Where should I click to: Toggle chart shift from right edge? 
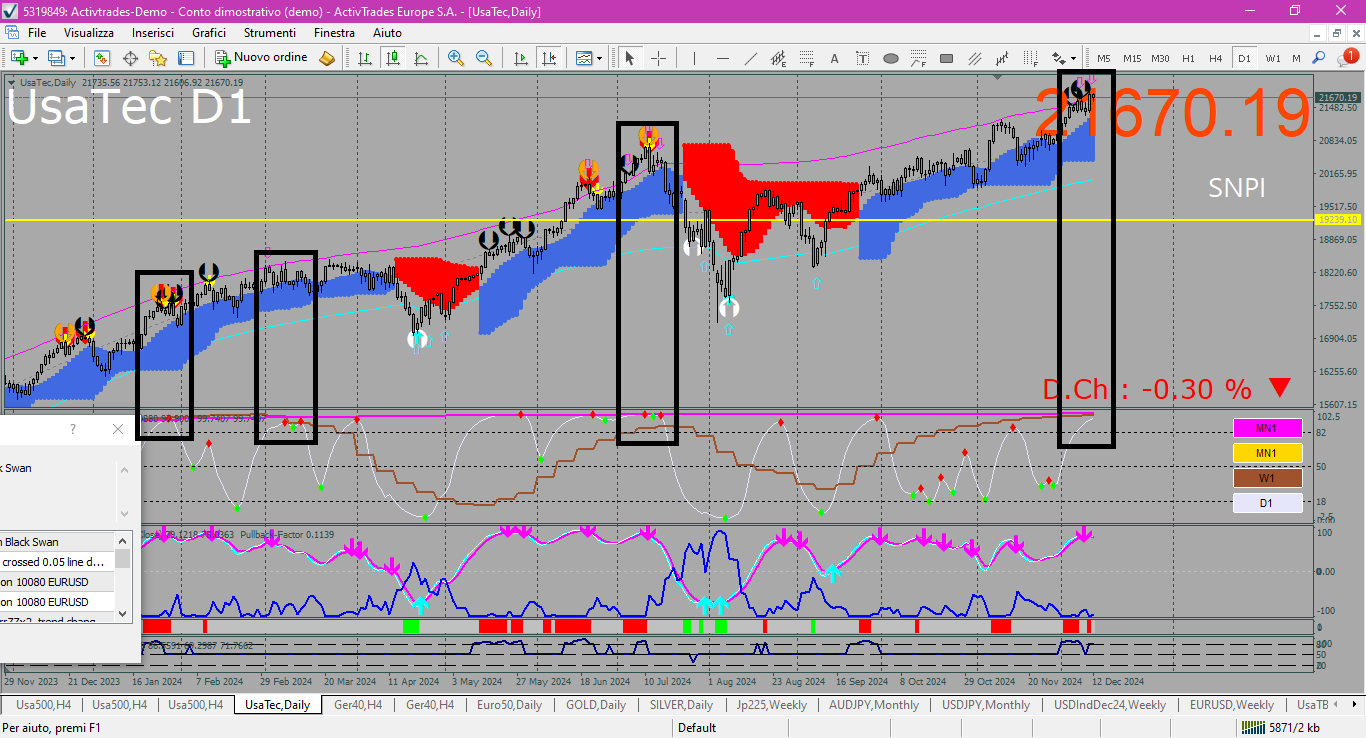[549, 58]
